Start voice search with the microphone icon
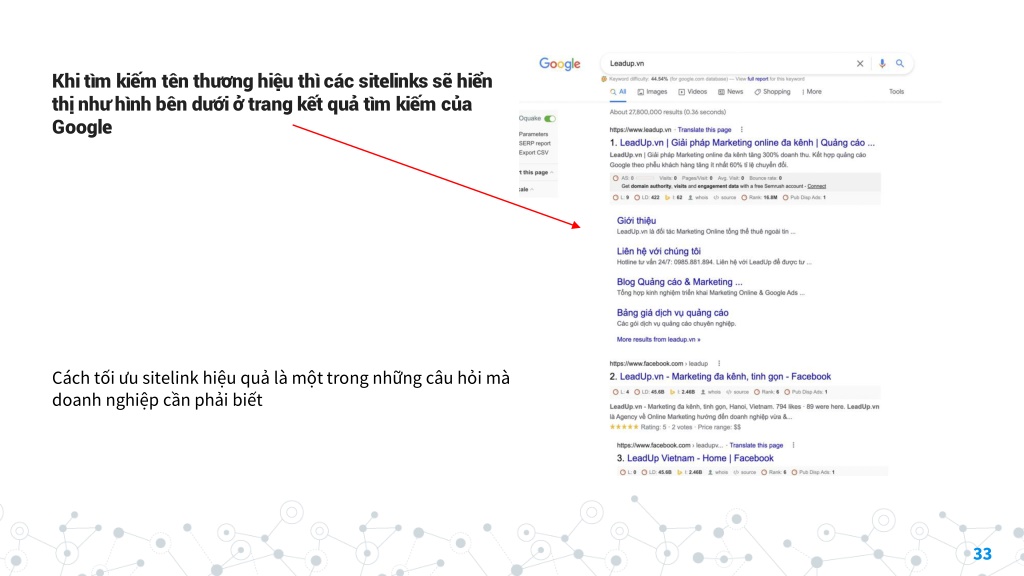Screen dimensions: 1024x576 (882, 63)
